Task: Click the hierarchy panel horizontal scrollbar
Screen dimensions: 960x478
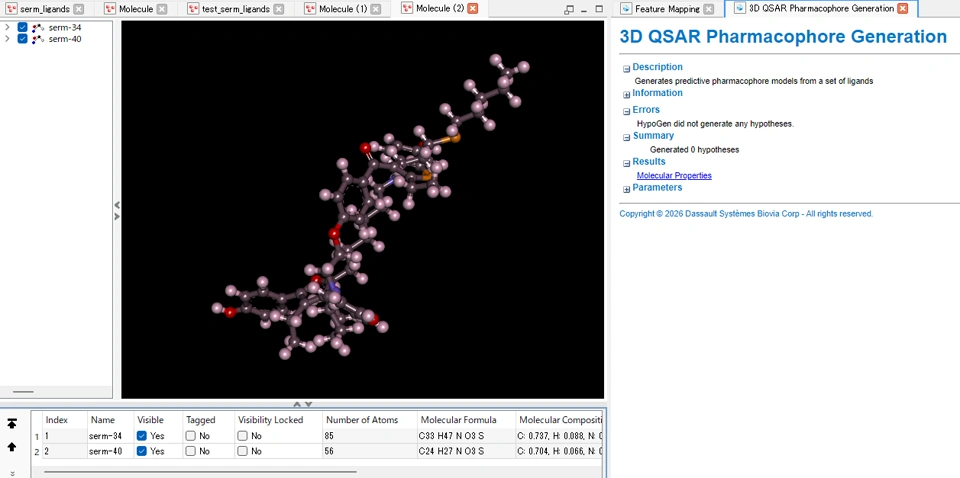Action: pyautogui.click(x=24, y=392)
